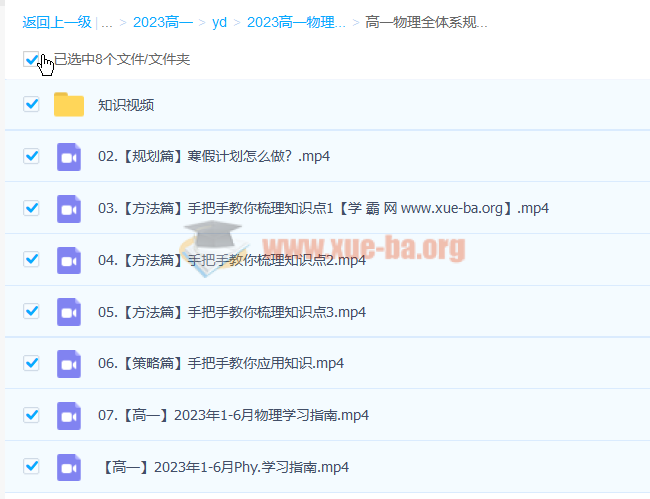Click video icon of 02.【规划篇】寒假计划怎么做
The width and height of the screenshot is (650, 499).
[68, 156]
